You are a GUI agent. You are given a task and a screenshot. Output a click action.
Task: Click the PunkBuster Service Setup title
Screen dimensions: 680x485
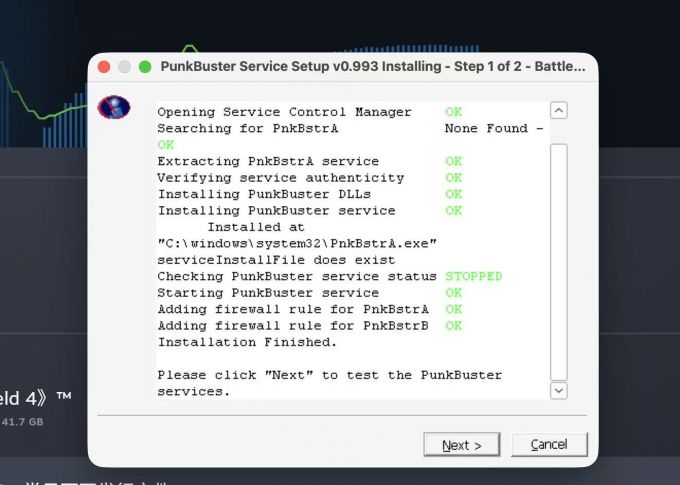[373, 66]
